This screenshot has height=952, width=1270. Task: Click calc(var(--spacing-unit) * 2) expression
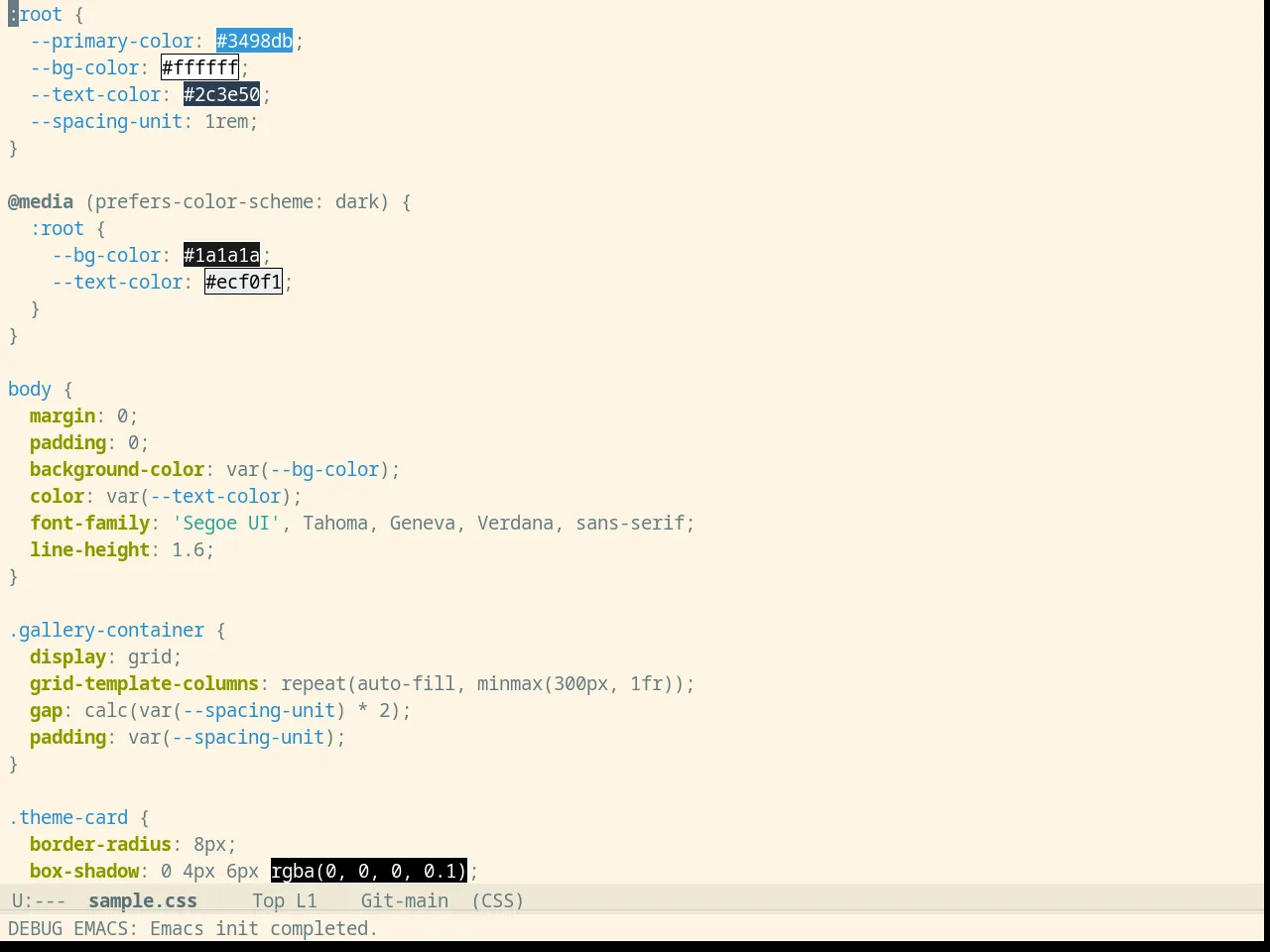pos(243,710)
